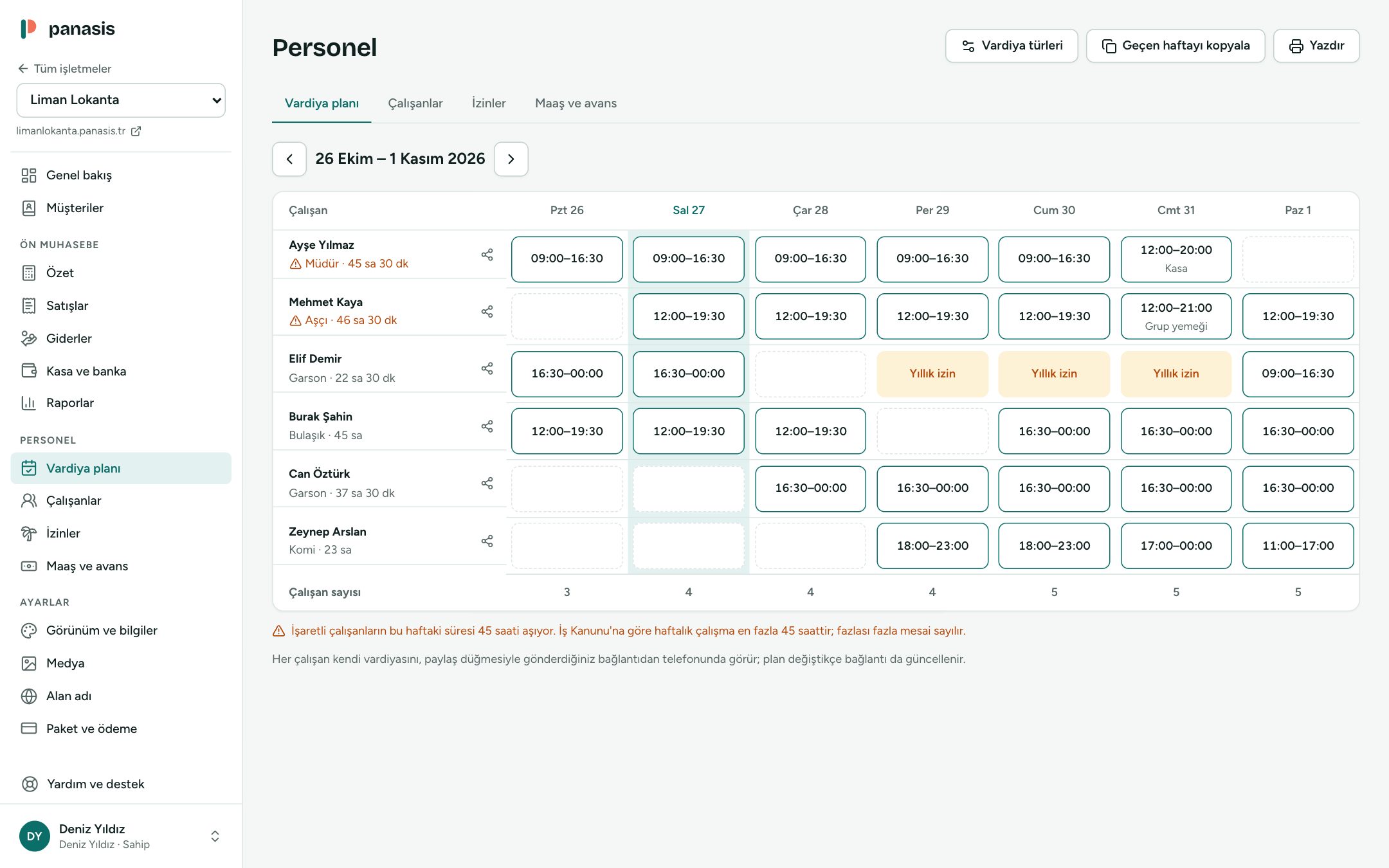Go to the next week
This screenshot has height=868, width=1389.
pos(511,159)
